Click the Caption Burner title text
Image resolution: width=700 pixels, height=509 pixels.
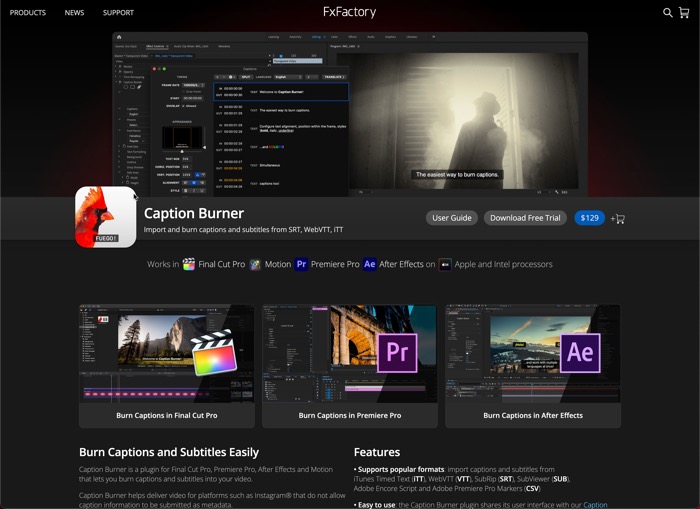click(x=194, y=213)
